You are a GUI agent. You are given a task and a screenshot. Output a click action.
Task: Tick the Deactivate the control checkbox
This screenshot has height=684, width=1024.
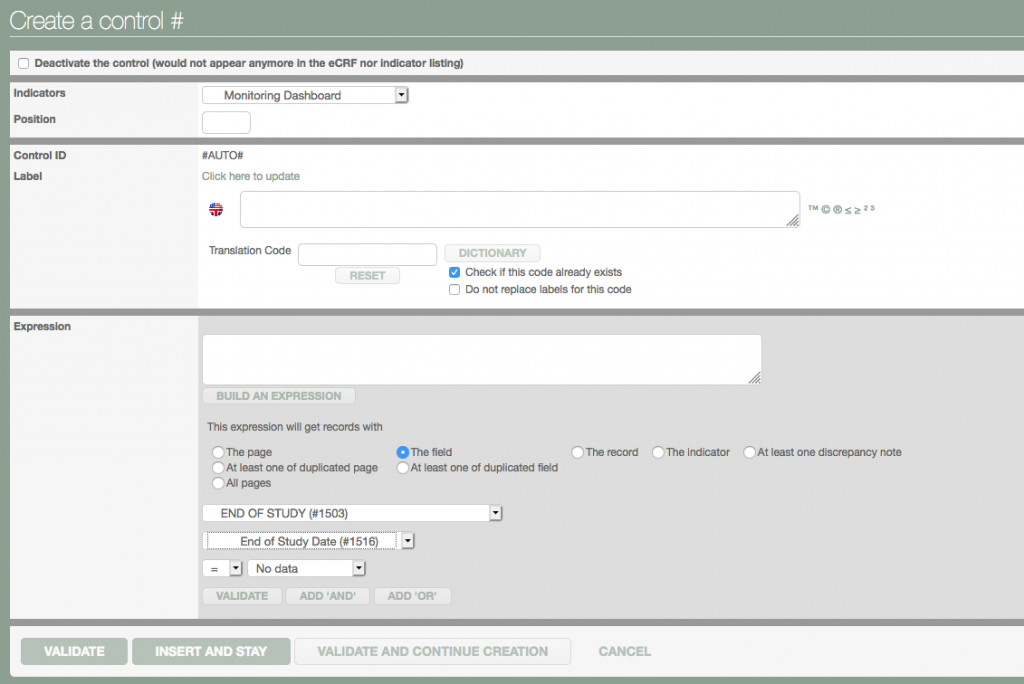[24, 63]
